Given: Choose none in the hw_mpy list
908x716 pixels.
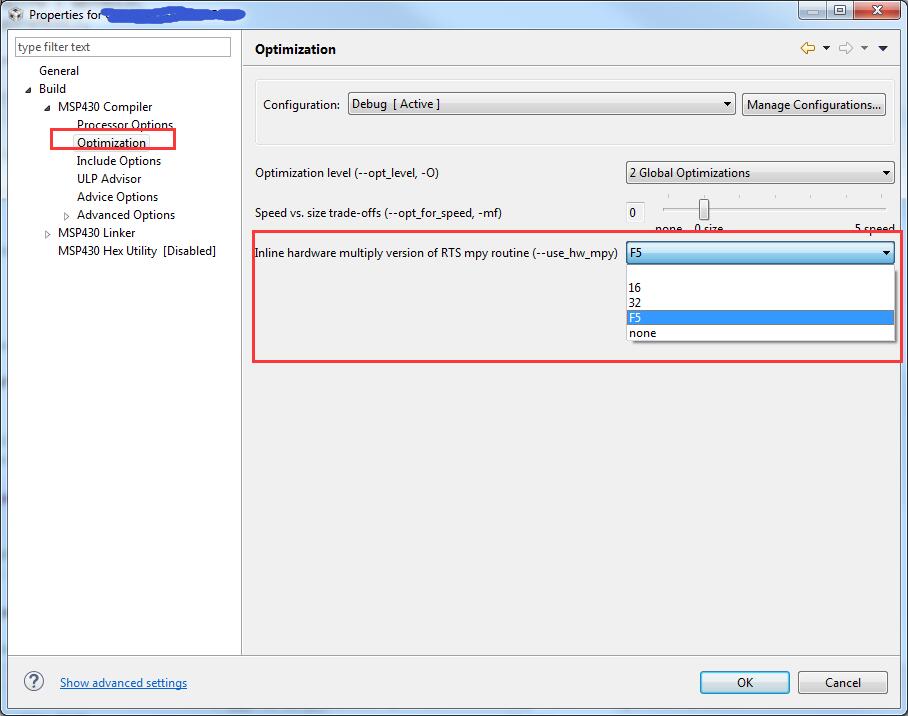Looking at the screenshot, I should point(760,333).
